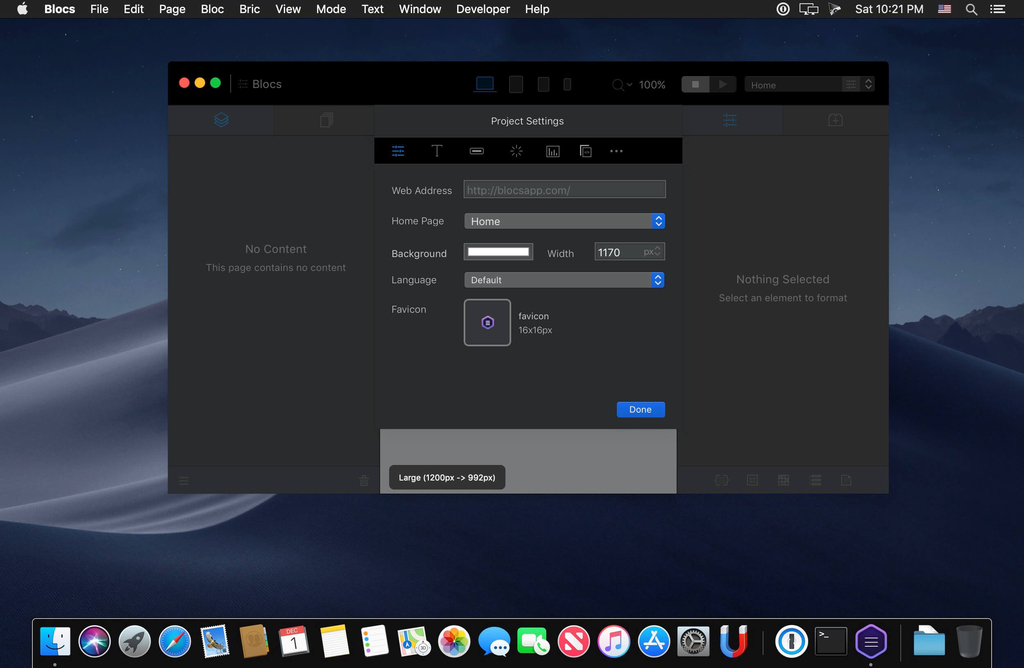Select the desktop viewport size icon
The height and width of the screenshot is (668, 1024).
(x=485, y=85)
